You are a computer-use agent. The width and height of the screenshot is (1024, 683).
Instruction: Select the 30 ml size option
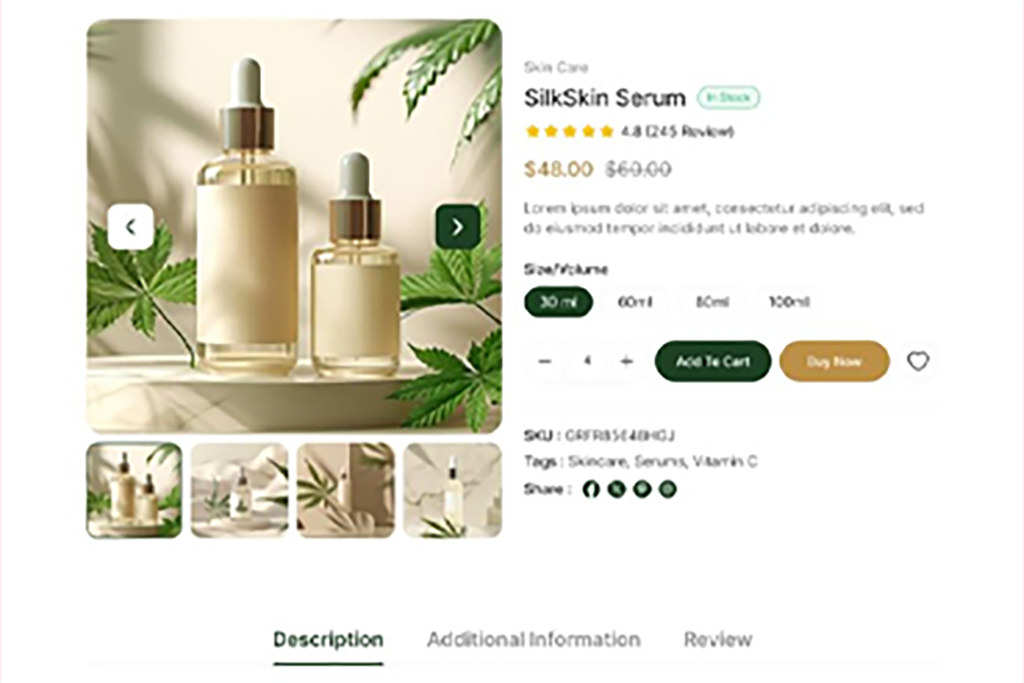(558, 302)
